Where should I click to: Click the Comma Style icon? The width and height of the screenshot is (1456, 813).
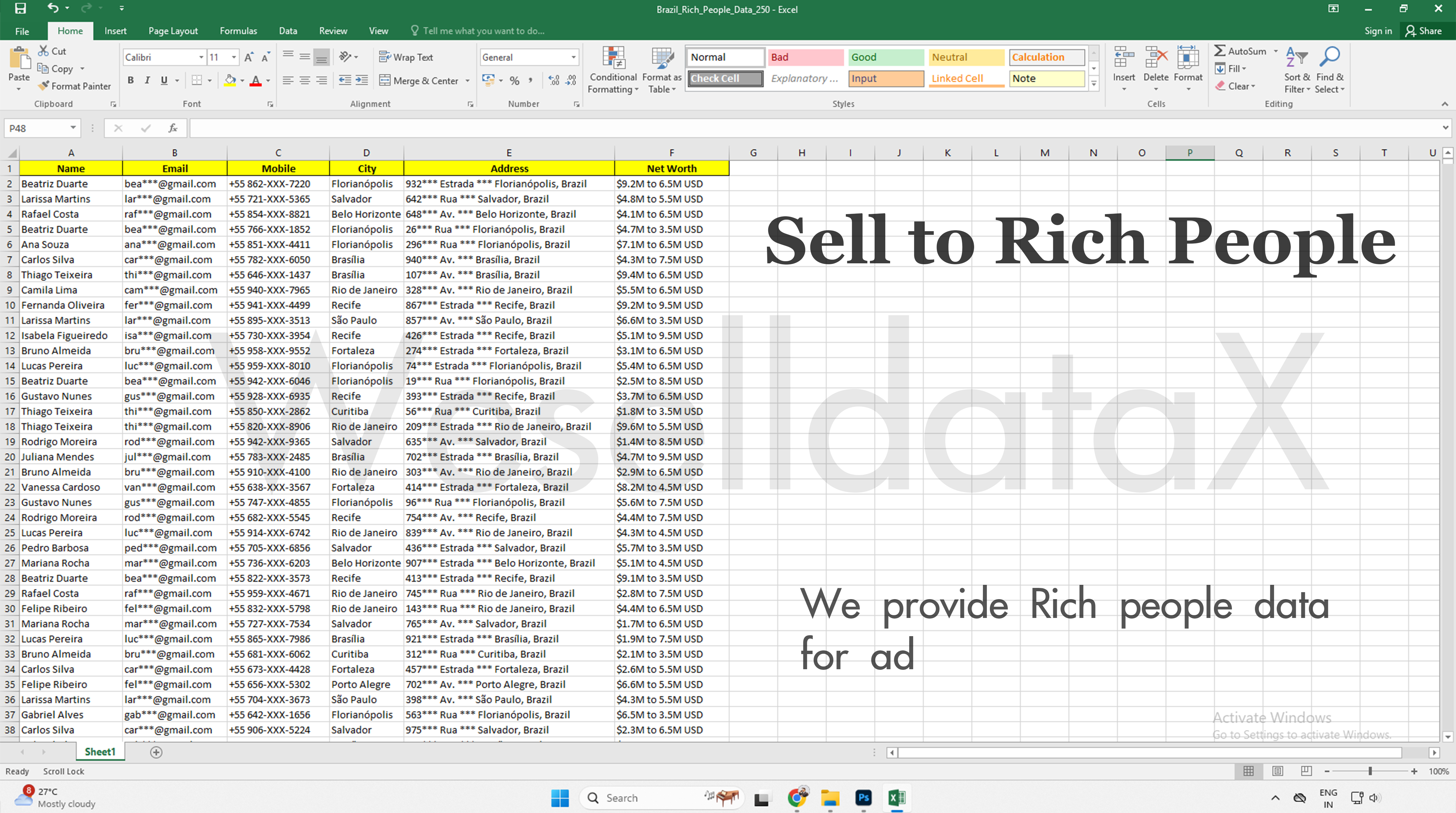(x=531, y=80)
